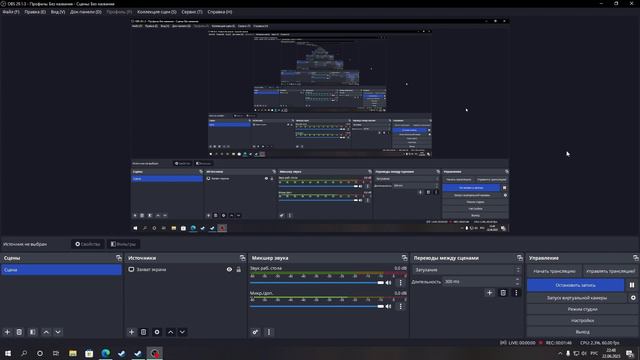This screenshot has height=360, width=640.
Task: Open notification center in system tray
Action: pyautogui.click(x=630, y=353)
